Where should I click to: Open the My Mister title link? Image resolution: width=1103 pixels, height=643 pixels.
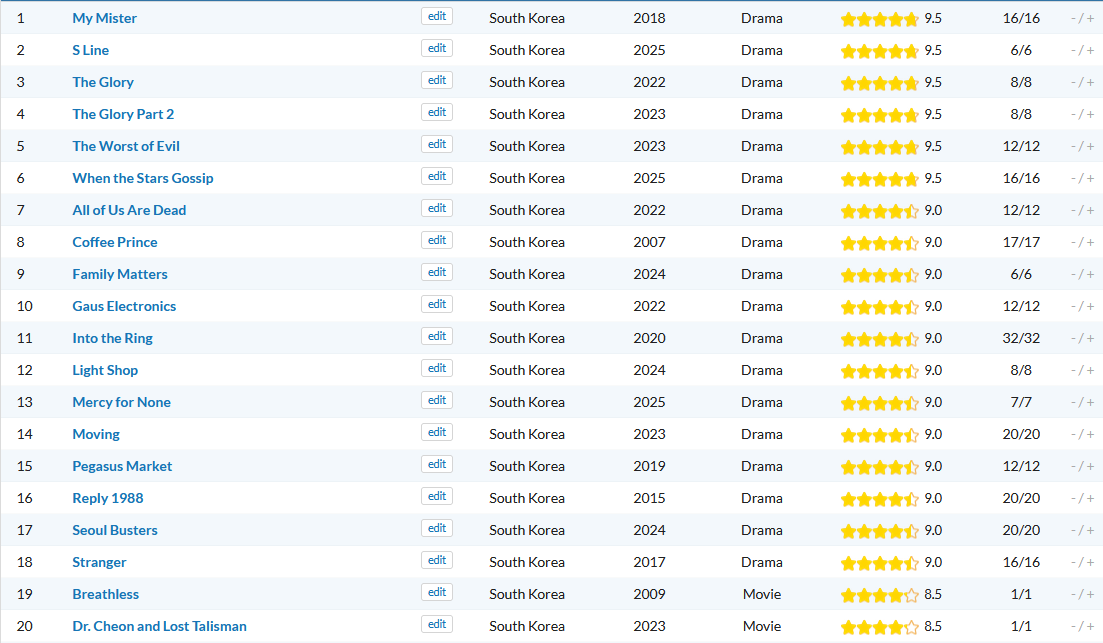click(104, 18)
